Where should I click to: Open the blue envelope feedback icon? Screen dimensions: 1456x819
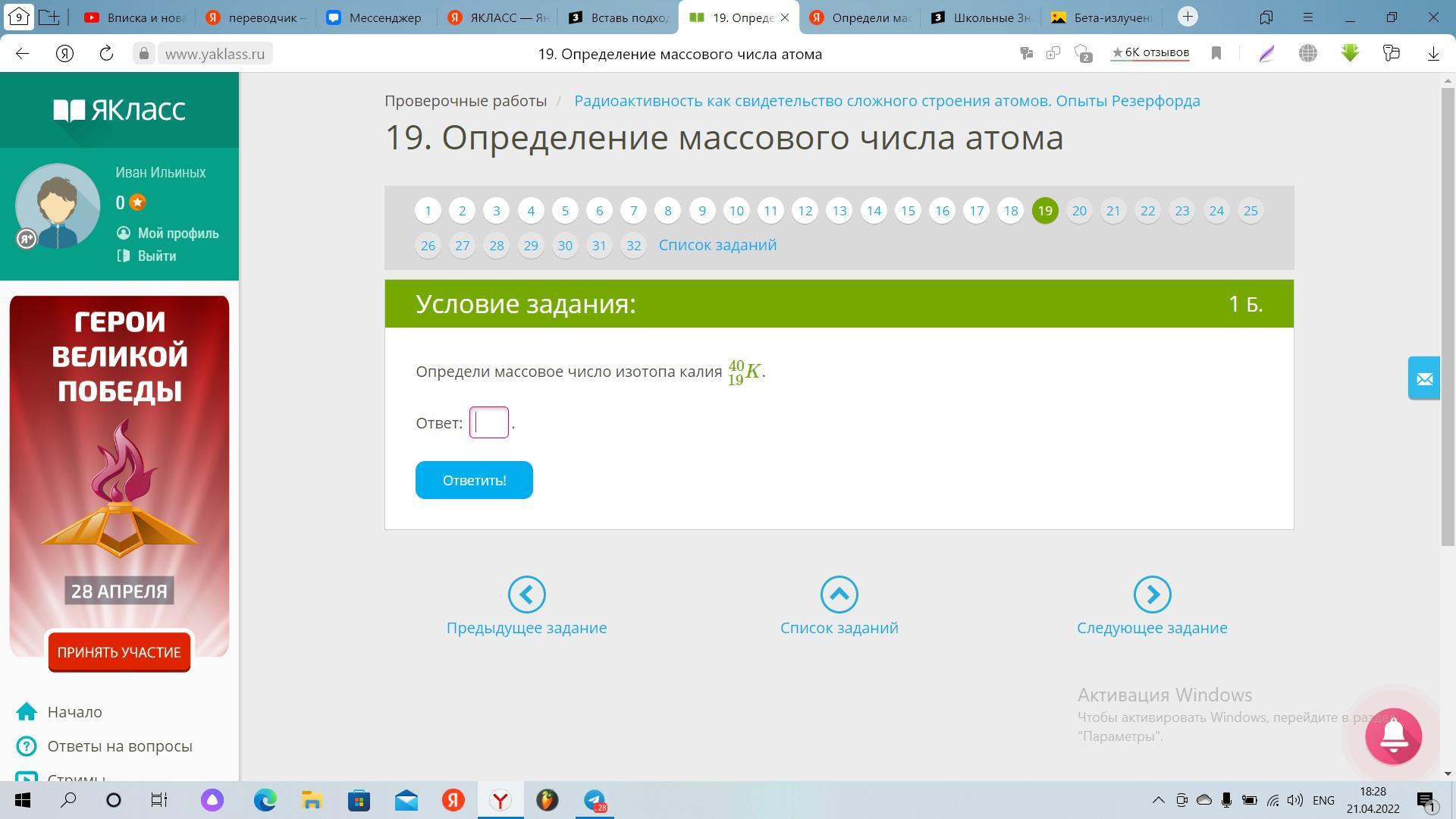pyautogui.click(x=1423, y=378)
